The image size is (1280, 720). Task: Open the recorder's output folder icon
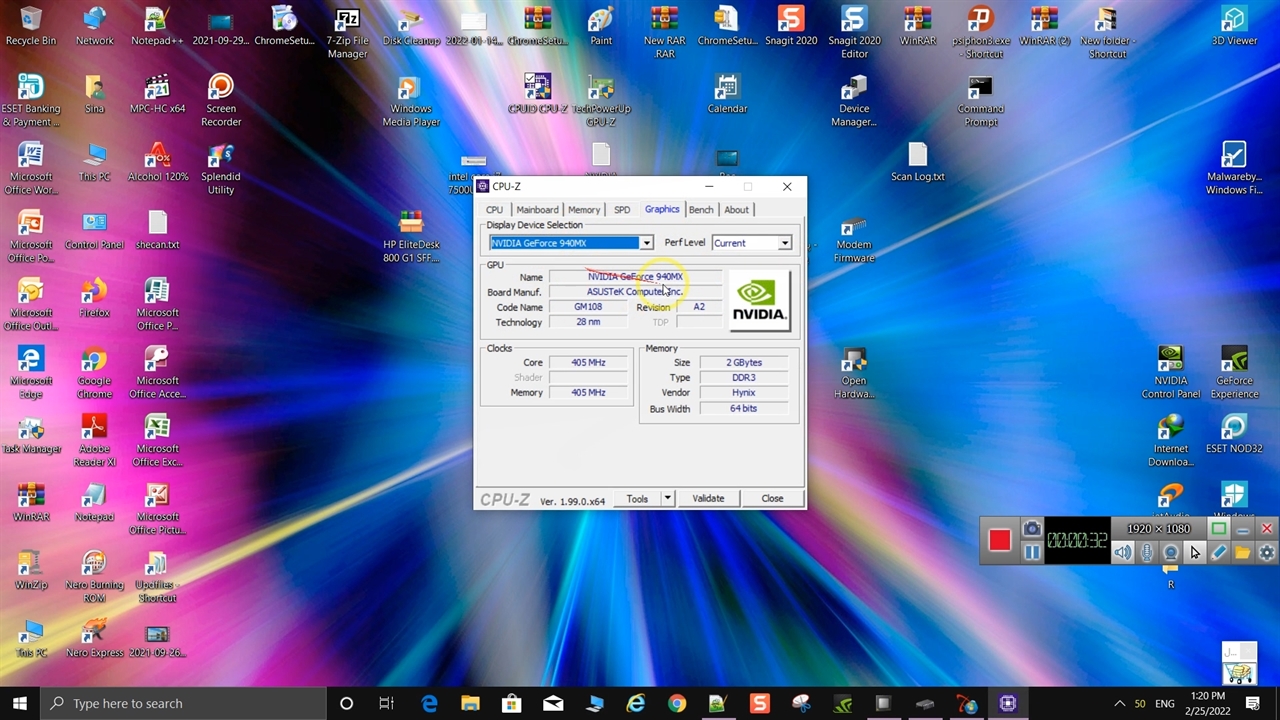coord(1242,553)
